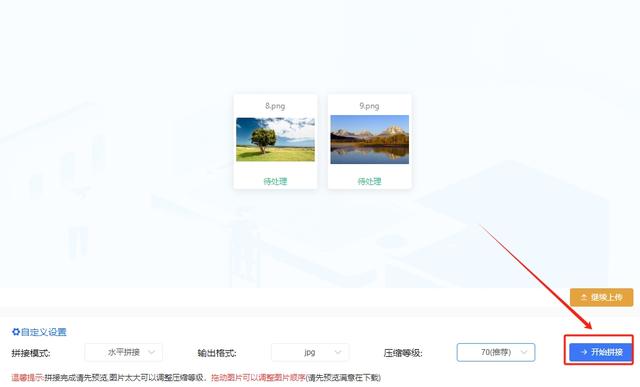Click the 继续上传 button
This screenshot has width=640, height=387.
tap(602, 297)
